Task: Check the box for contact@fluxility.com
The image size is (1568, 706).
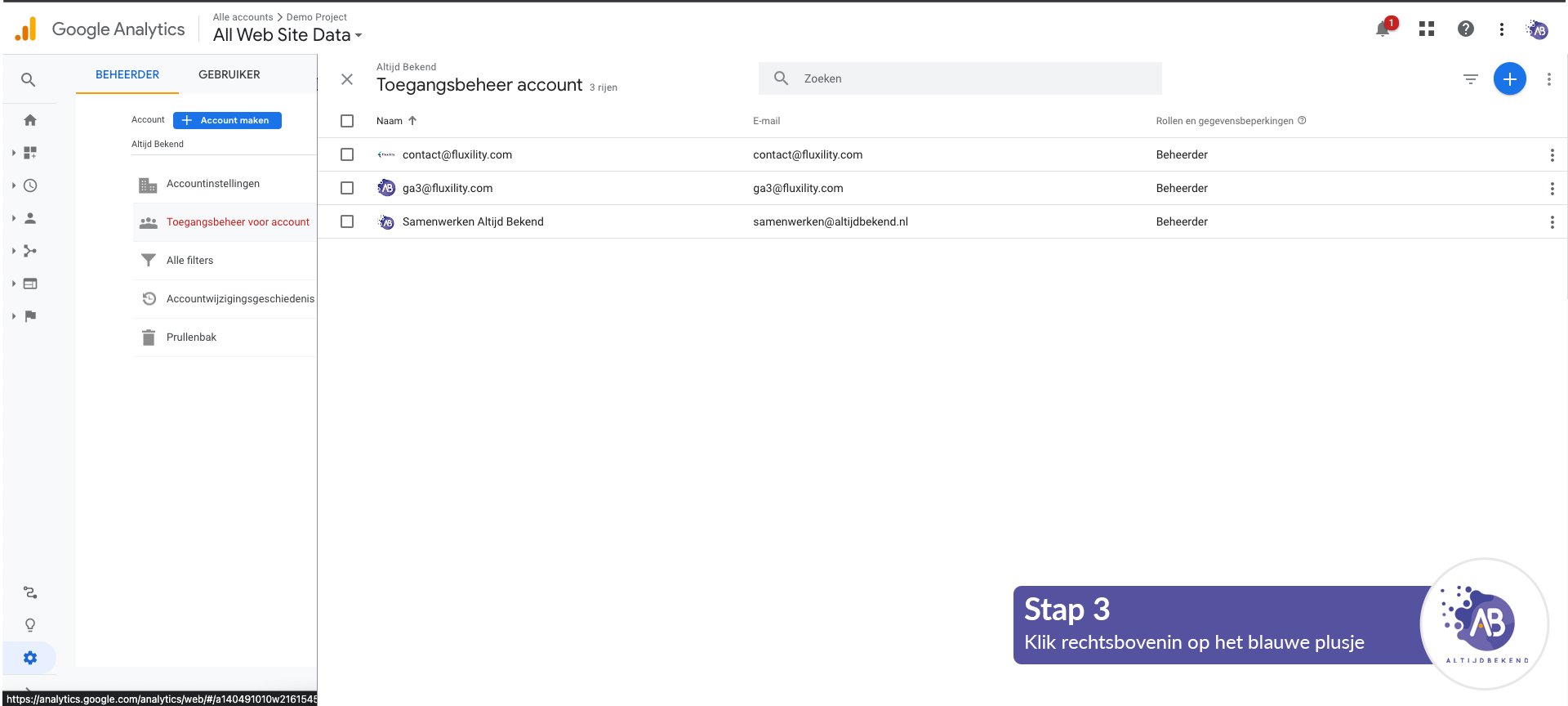Action: coord(347,154)
